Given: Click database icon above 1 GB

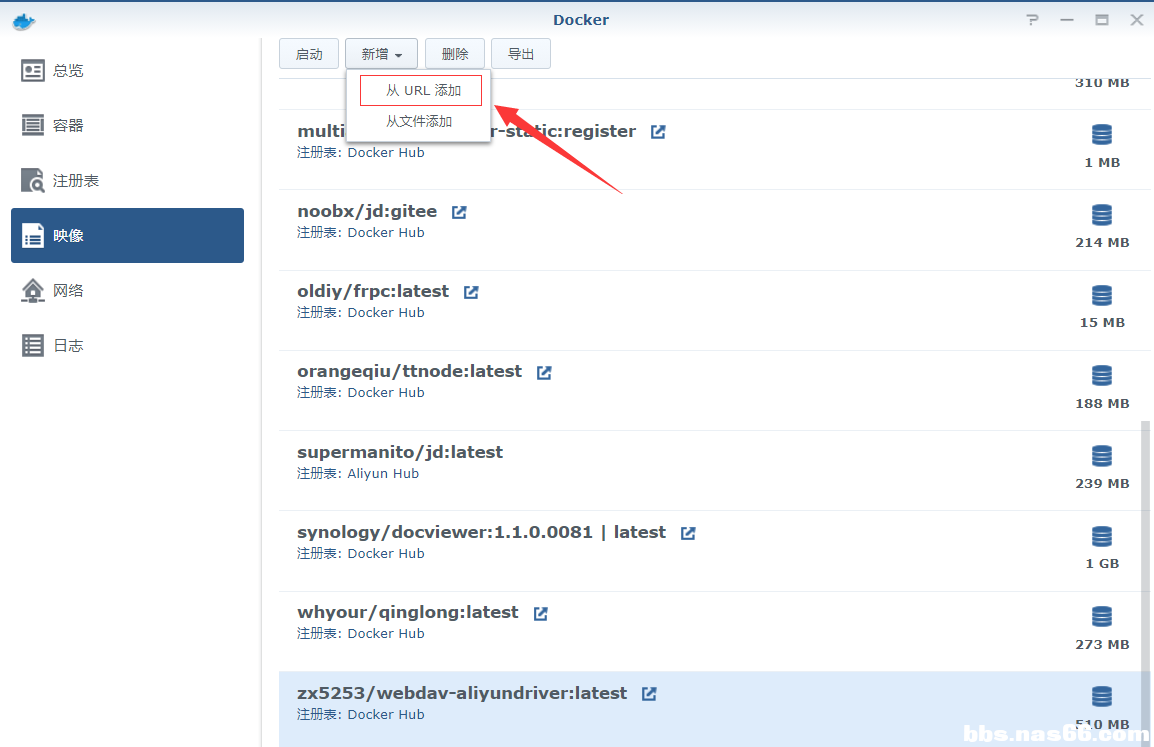Looking at the screenshot, I should 1102,536.
